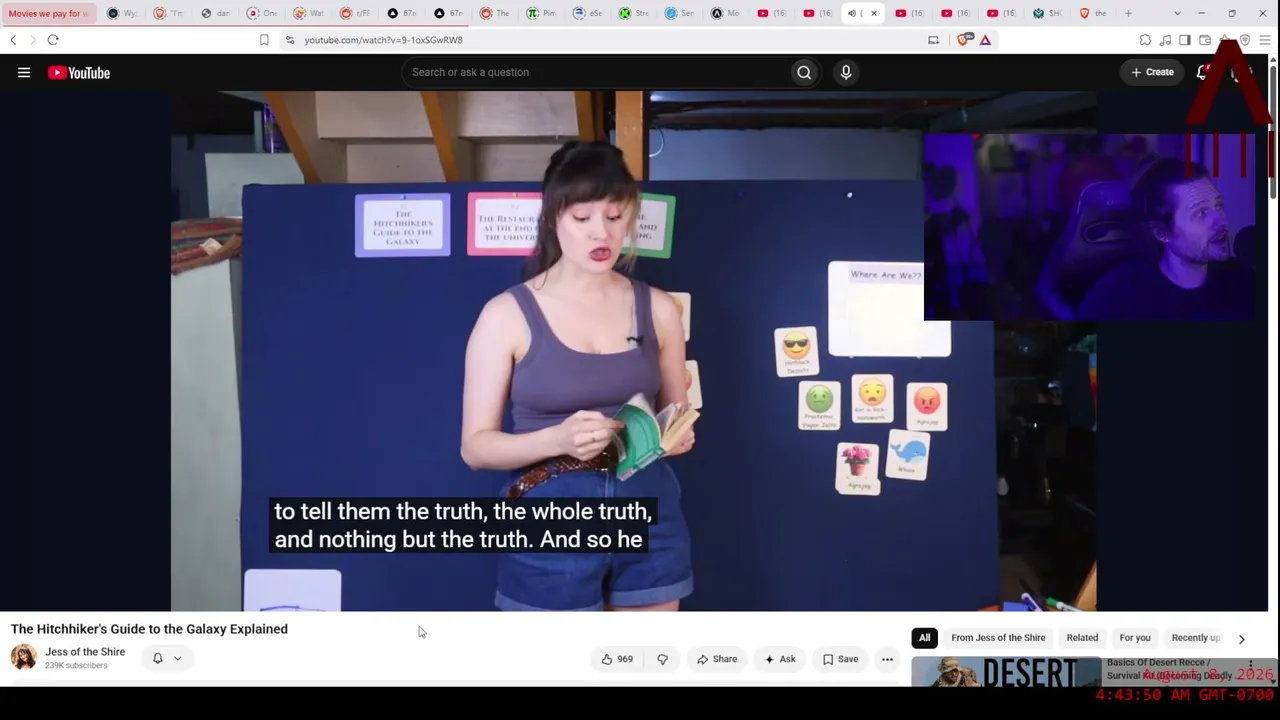Viewport: 1280px width, 720px height.
Task: Click the browser address bar URL
Action: 383,40
